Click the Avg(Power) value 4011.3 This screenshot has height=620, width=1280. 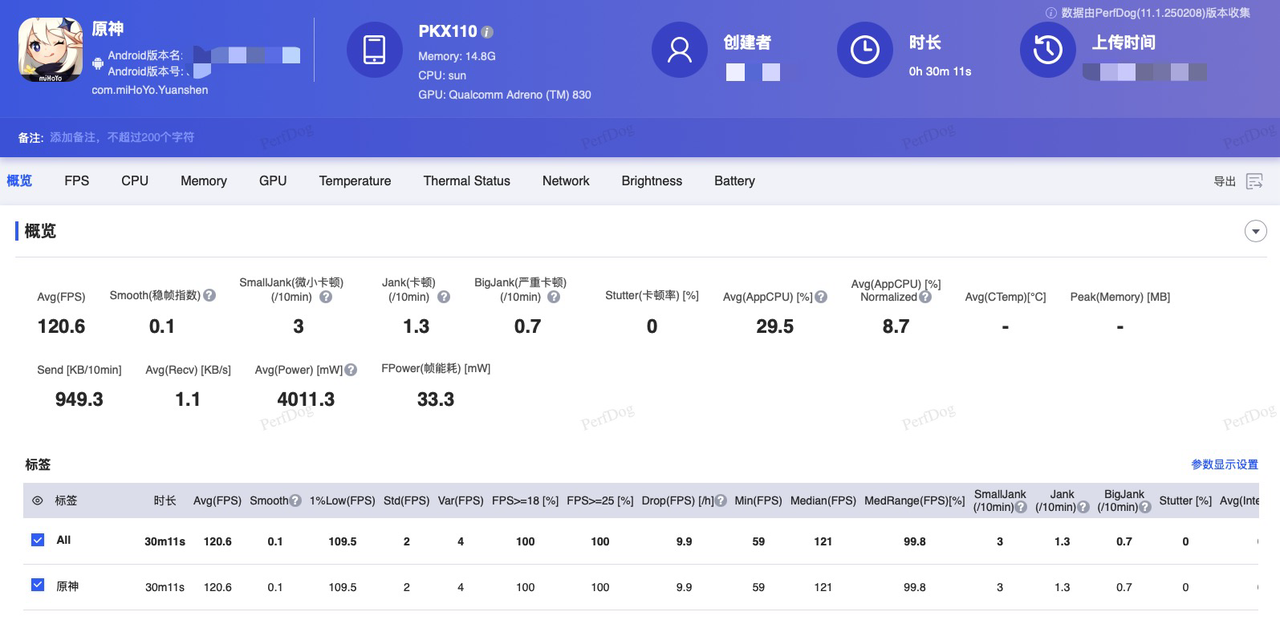[306, 399]
